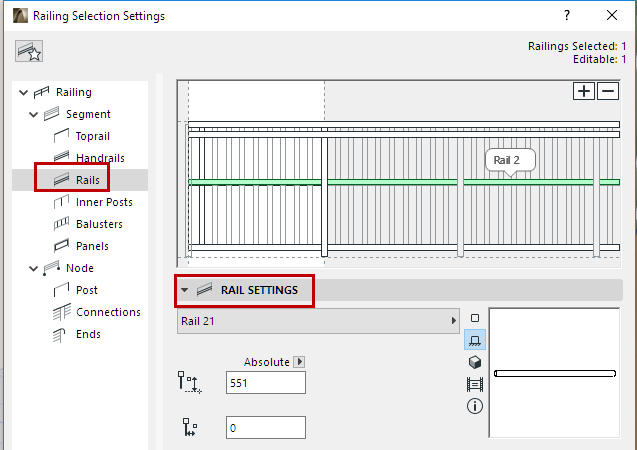Select Toprail in the tree
This screenshot has height=450, width=637.
click(93, 136)
